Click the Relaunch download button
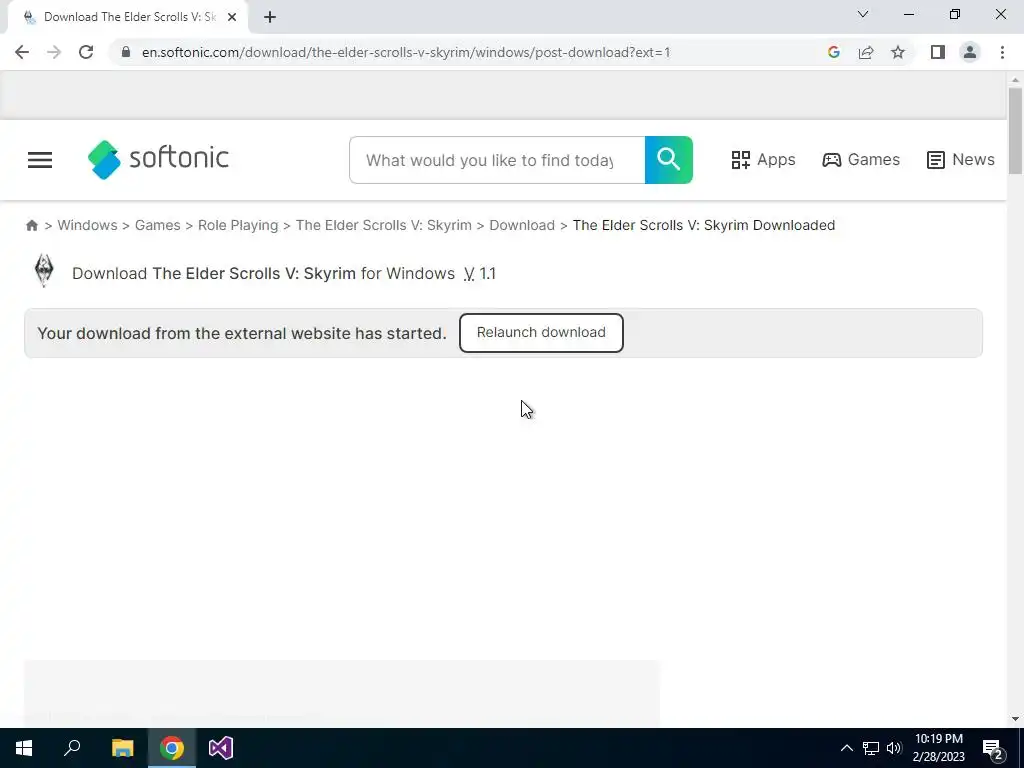This screenshot has width=1024, height=768. click(541, 332)
